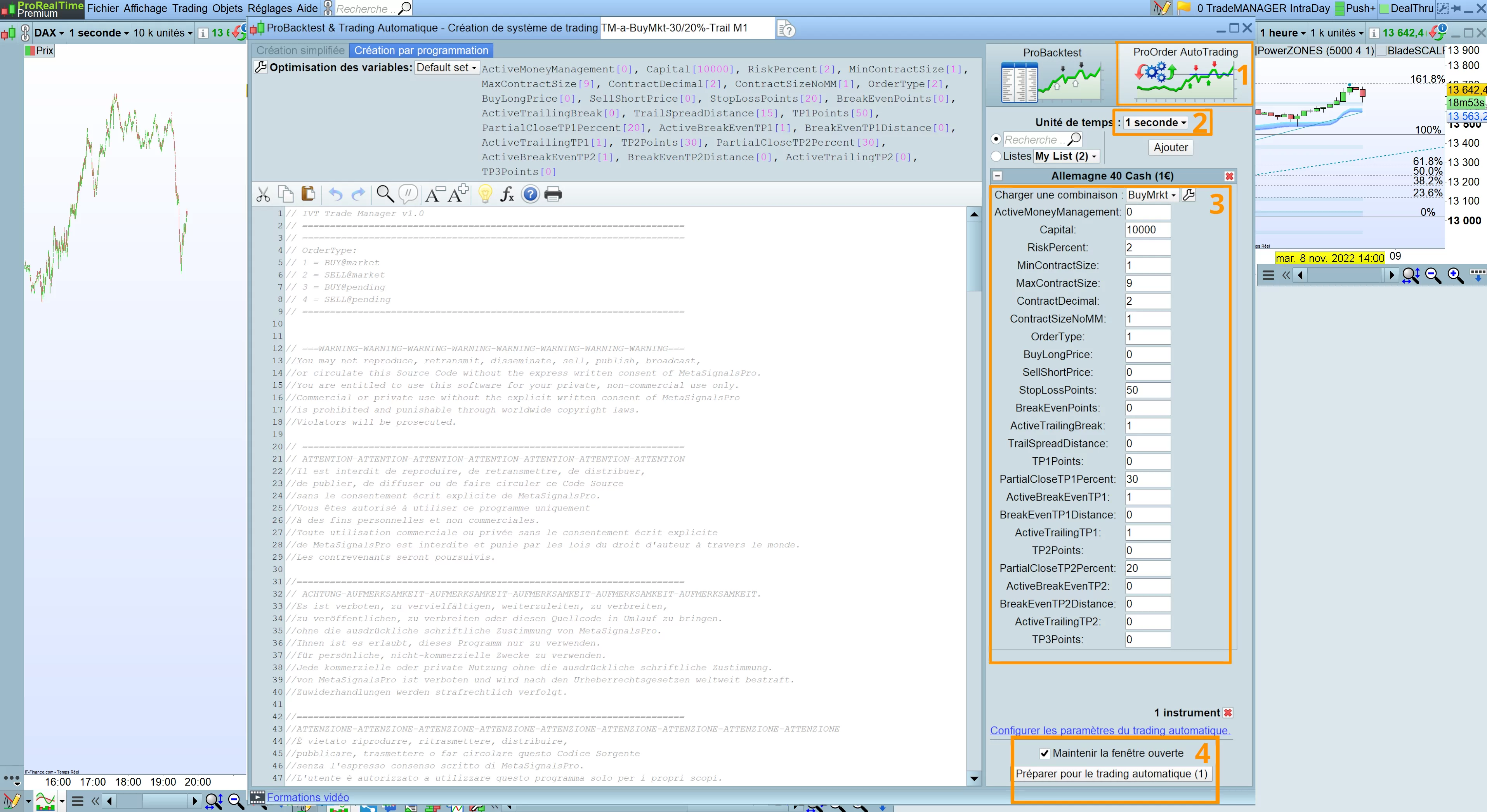Clear the 1 instrument list with red X
The width and height of the screenshot is (1487, 812).
click(1228, 713)
